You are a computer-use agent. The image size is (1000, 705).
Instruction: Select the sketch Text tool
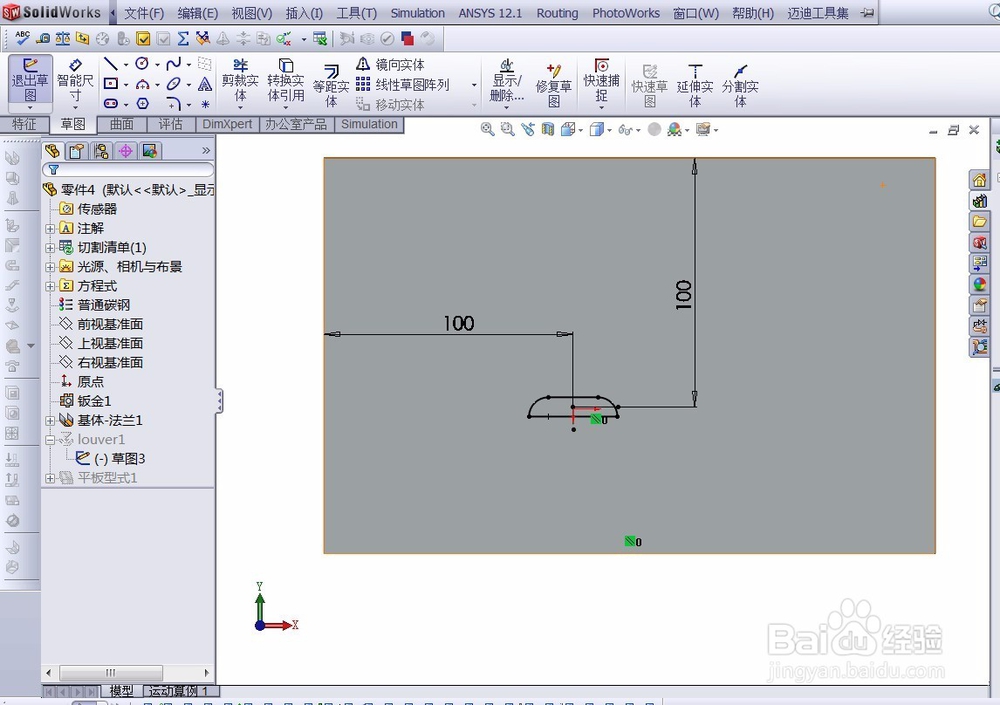[x=205, y=84]
